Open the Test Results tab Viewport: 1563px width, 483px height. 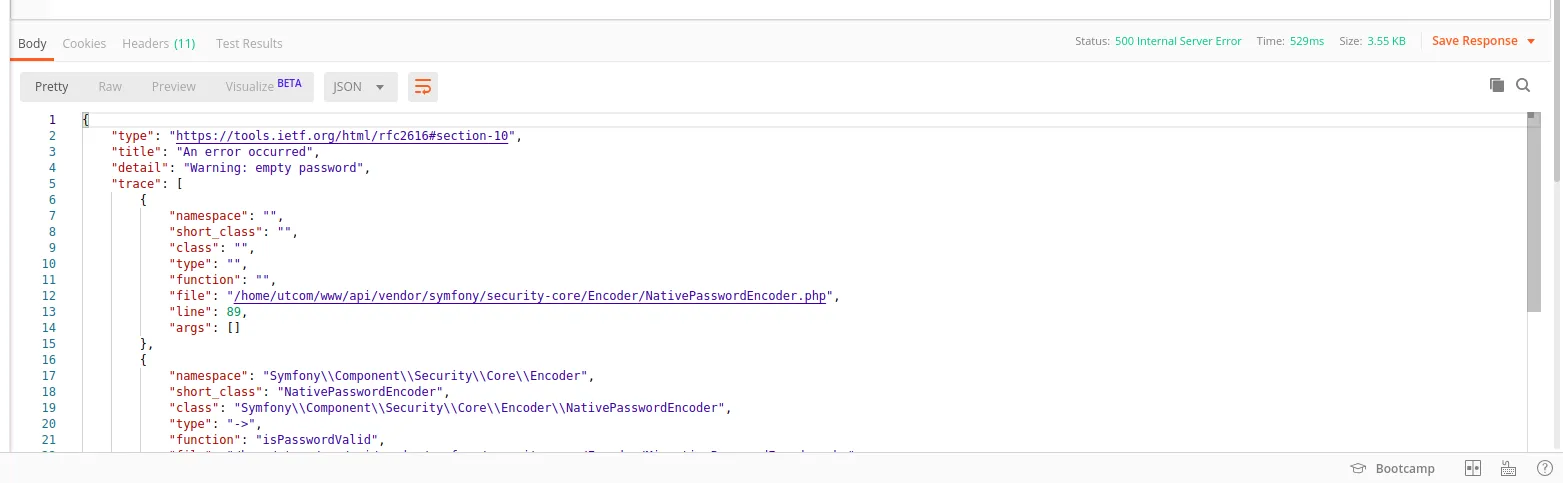(249, 44)
